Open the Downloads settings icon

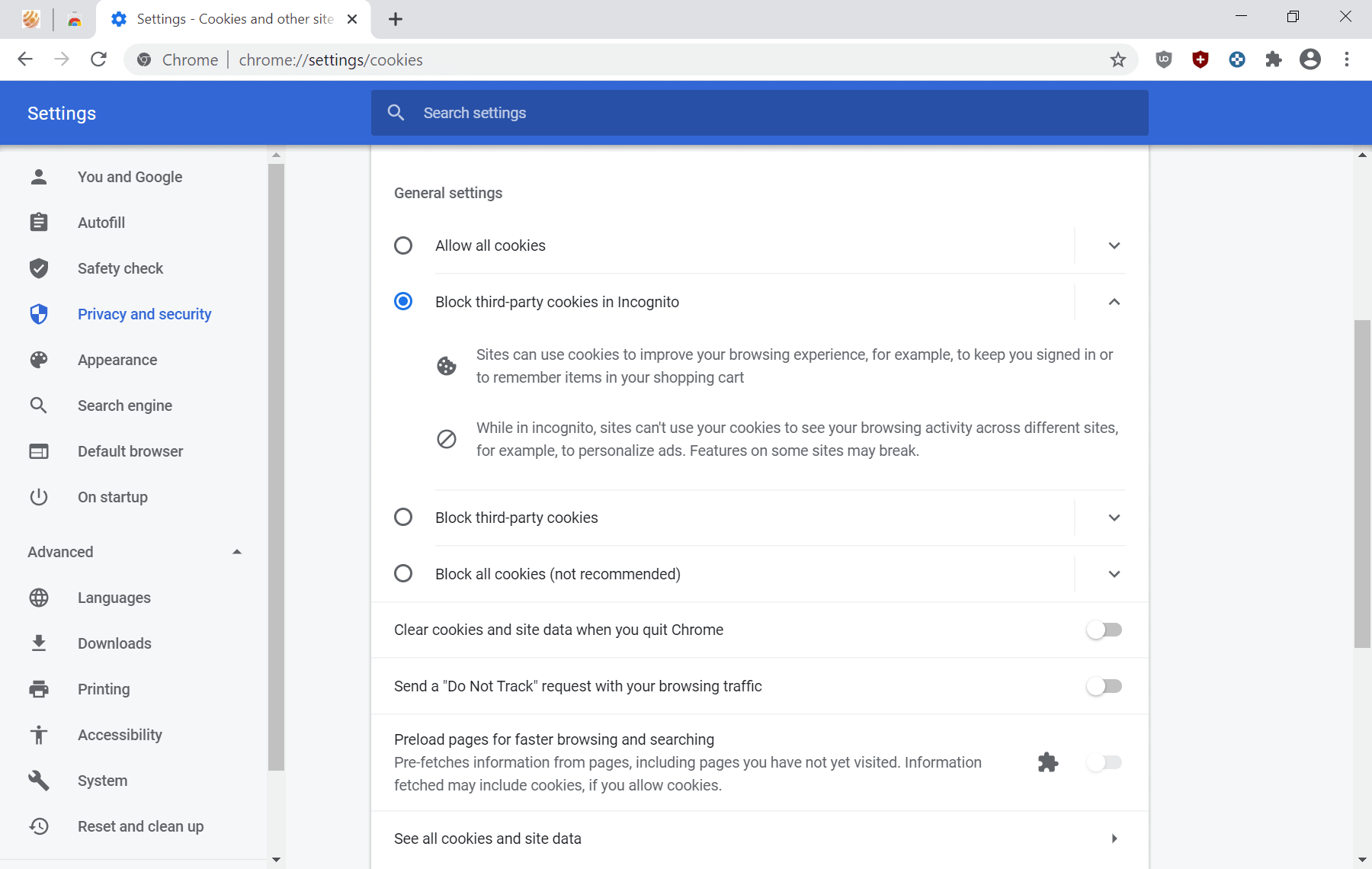coord(38,643)
